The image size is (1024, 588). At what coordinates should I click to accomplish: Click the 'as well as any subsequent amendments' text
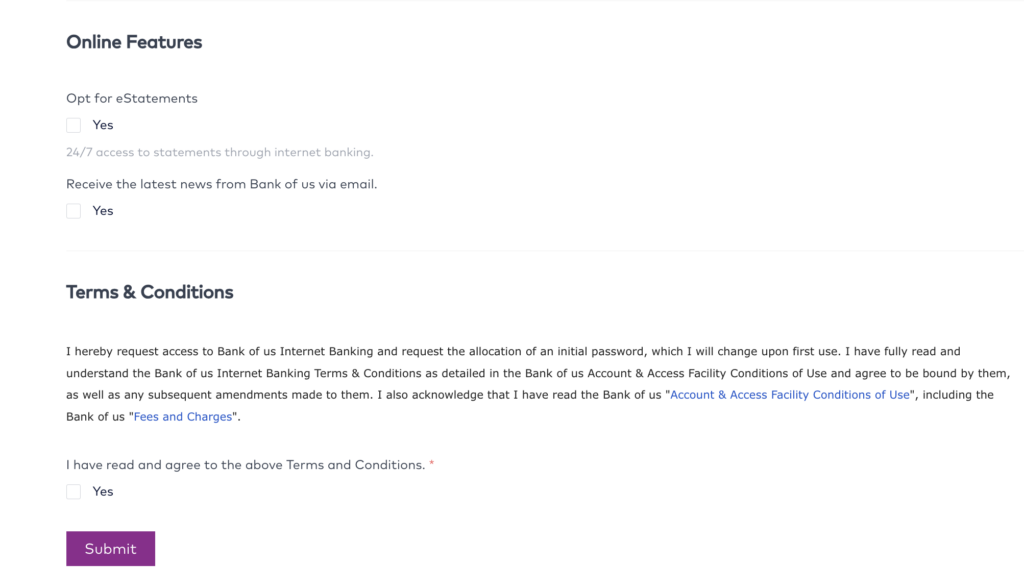click(180, 395)
